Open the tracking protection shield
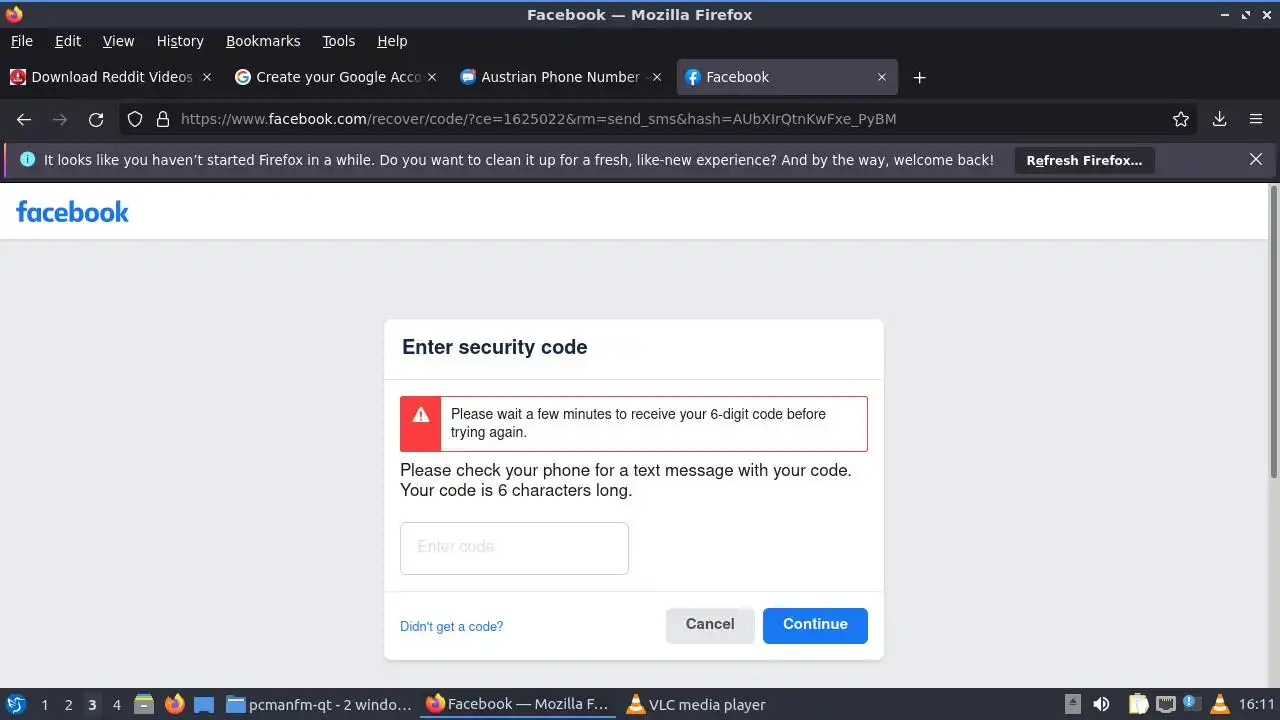The width and height of the screenshot is (1280, 720). click(135, 119)
